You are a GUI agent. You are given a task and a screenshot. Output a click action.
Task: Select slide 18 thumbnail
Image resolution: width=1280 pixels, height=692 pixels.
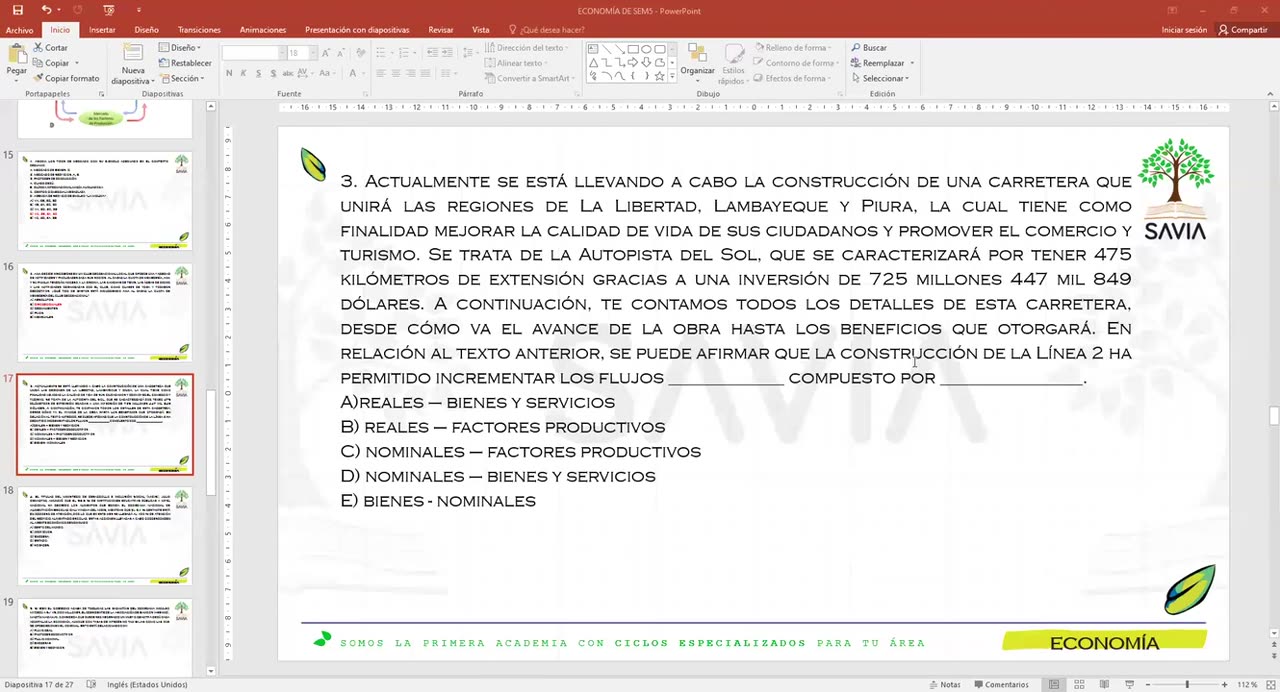[x=104, y=536]
